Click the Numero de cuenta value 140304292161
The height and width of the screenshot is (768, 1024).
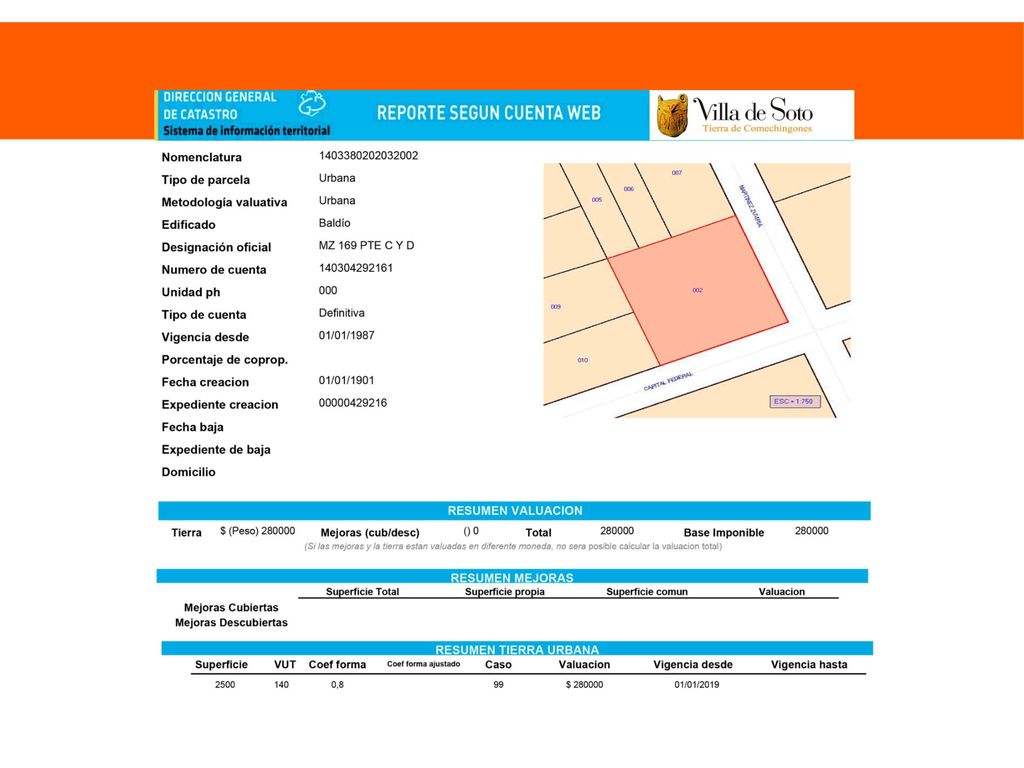356,268
